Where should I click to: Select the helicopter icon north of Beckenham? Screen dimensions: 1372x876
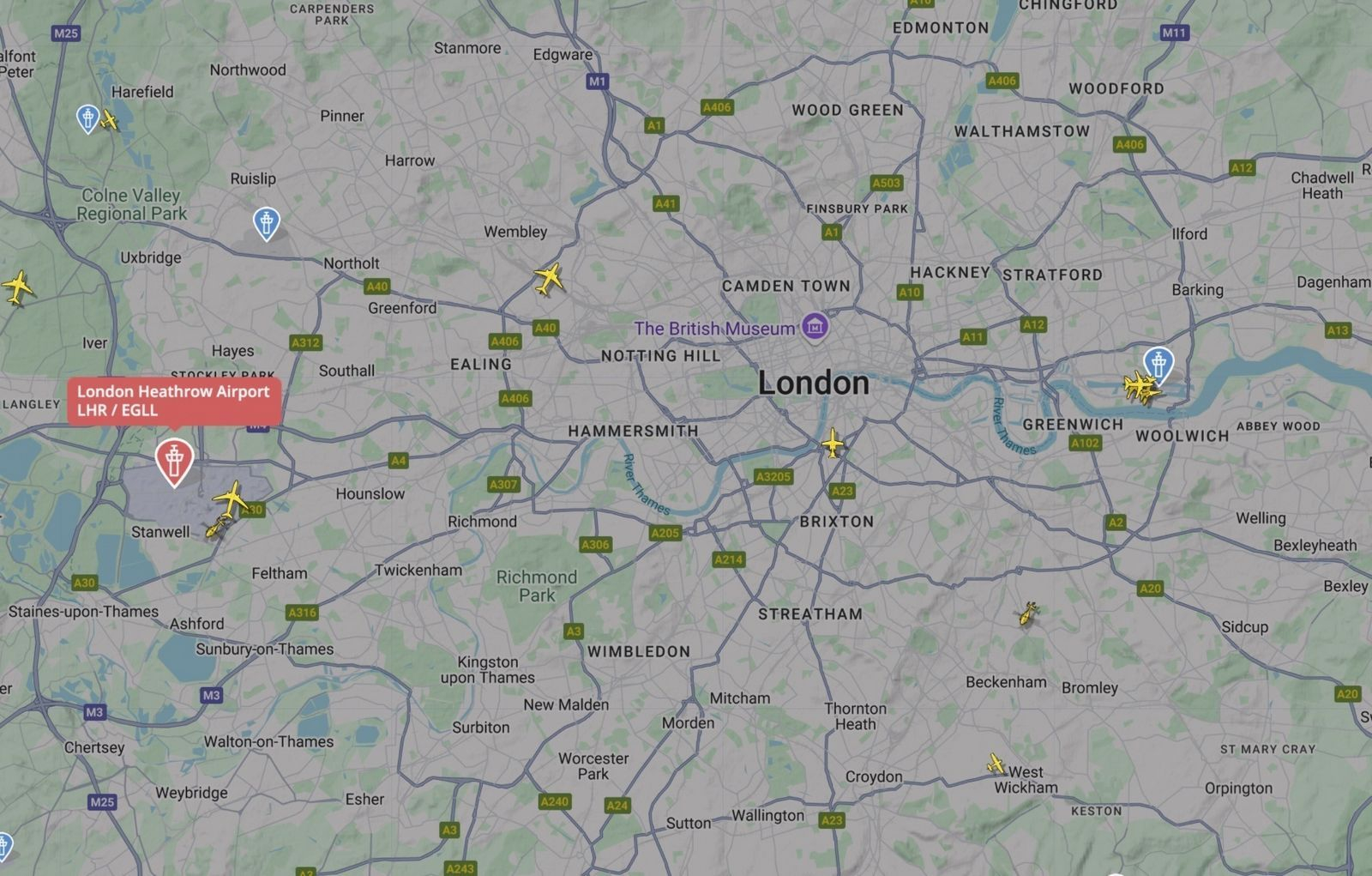1028,613
